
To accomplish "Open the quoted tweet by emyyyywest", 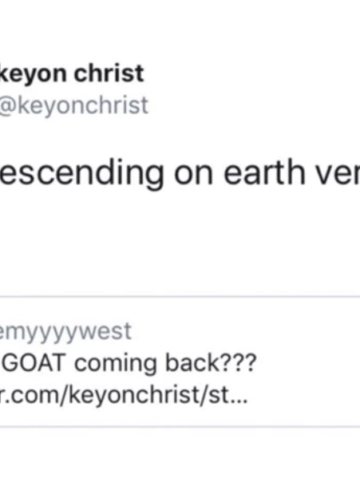I will pos(180,361).
